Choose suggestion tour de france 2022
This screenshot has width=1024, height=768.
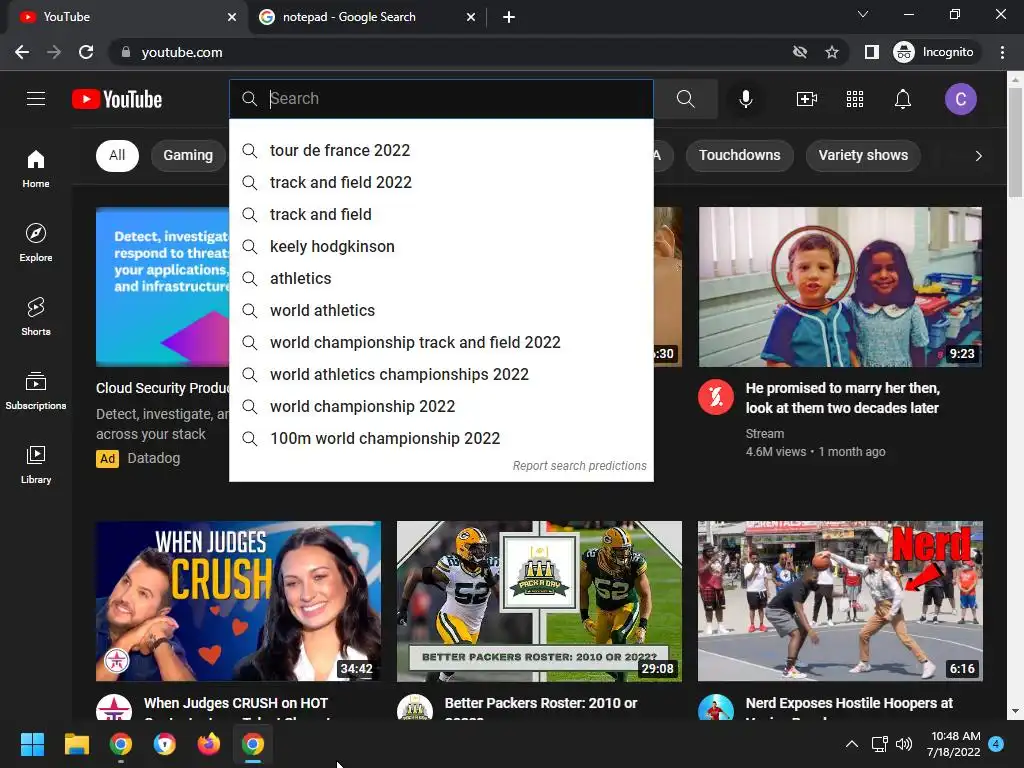(441, 150)
